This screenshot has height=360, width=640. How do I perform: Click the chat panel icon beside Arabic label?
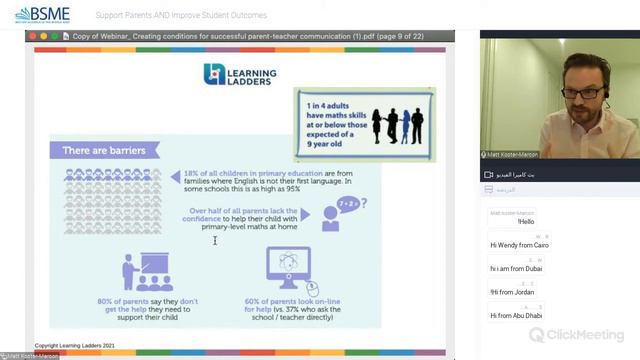[489, 189]
